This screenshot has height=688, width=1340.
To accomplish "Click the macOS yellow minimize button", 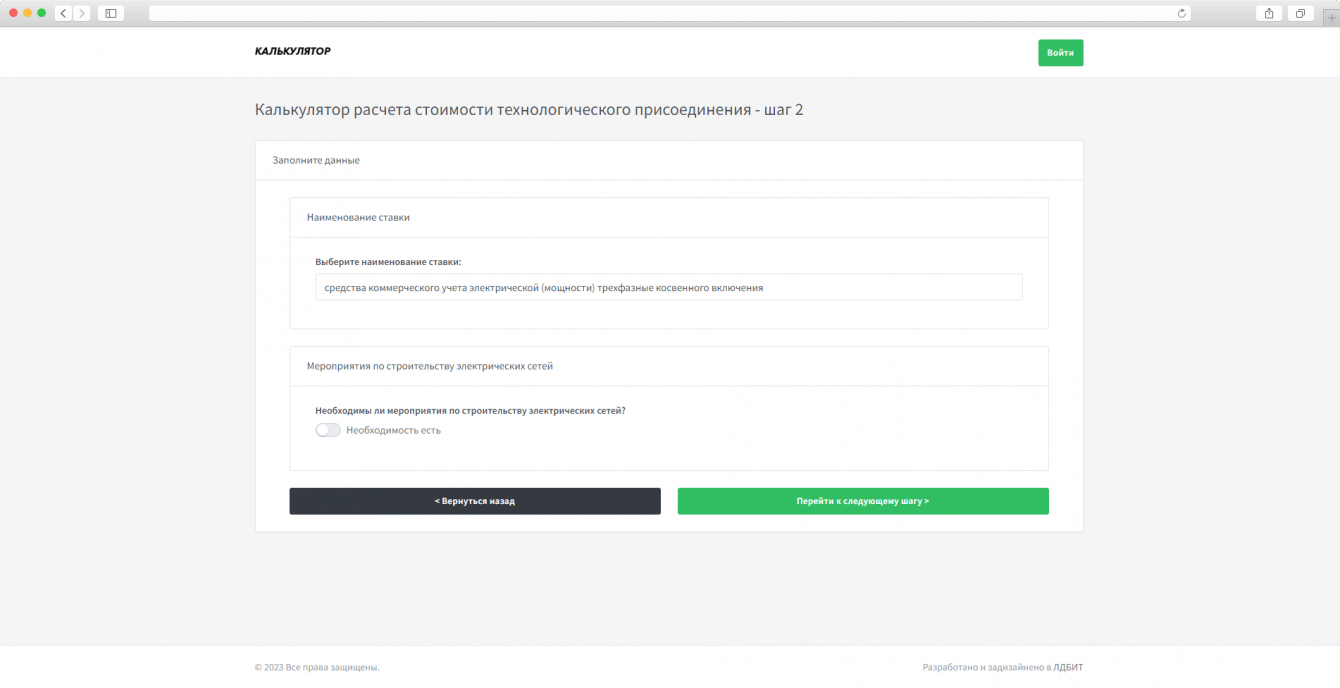I will pyautogui.click(x=28, y=13).
